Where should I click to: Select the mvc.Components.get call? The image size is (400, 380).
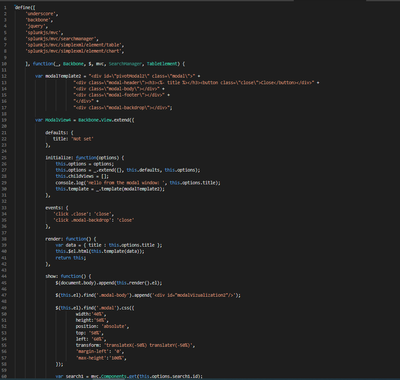click(x=147, y=376)
